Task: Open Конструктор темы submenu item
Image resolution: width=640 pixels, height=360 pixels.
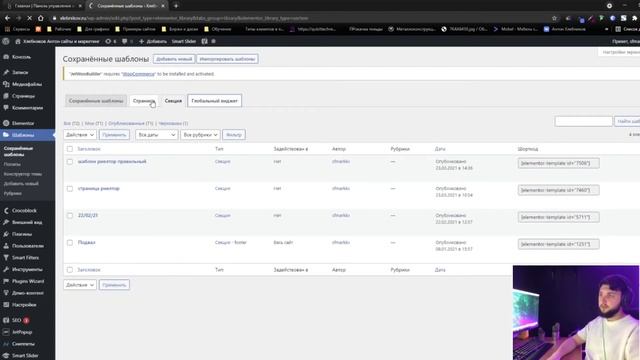Action: [22, 174]
